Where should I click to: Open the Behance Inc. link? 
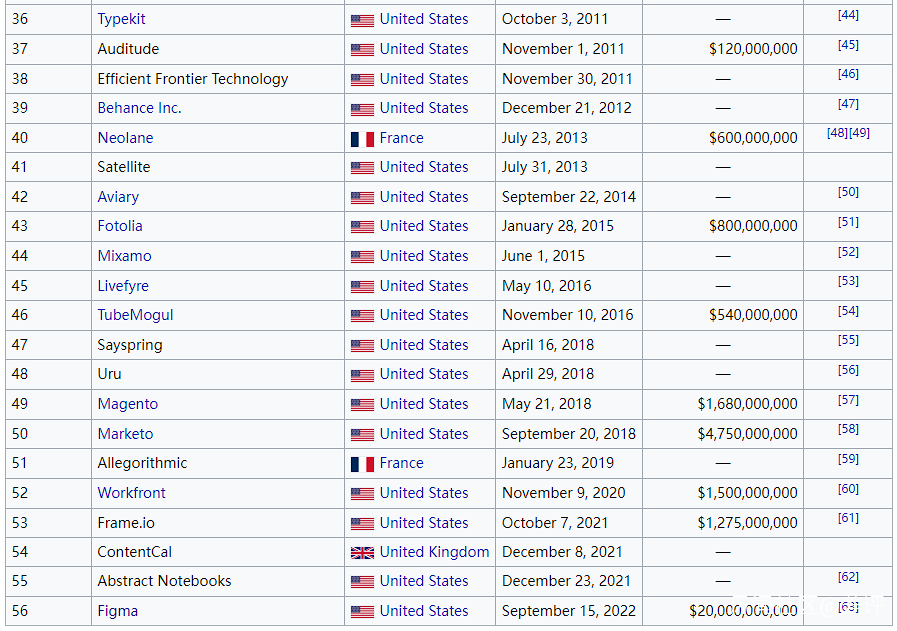[139, 108]
